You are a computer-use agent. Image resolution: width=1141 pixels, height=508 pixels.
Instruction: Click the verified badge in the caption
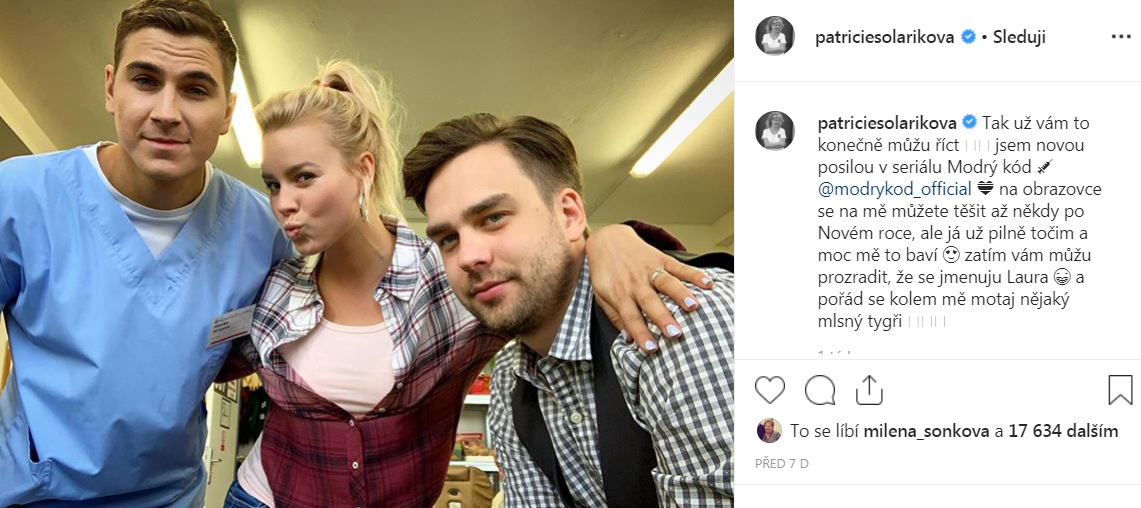click(x=969, y=122)
